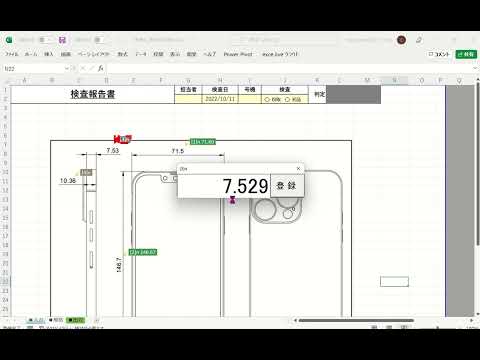The height and width of the screenshot is (360, 480).
Task: Expand the Name Box dropdown arrow
Action: [x=67, y=68]
